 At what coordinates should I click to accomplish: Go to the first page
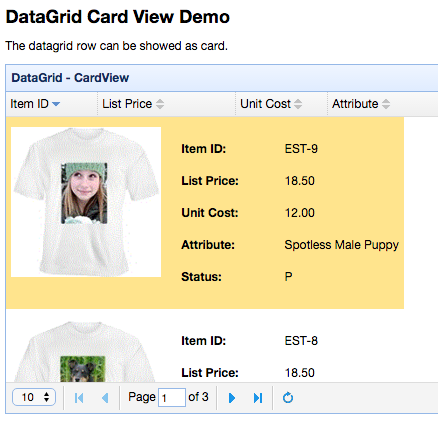point(79,398)
